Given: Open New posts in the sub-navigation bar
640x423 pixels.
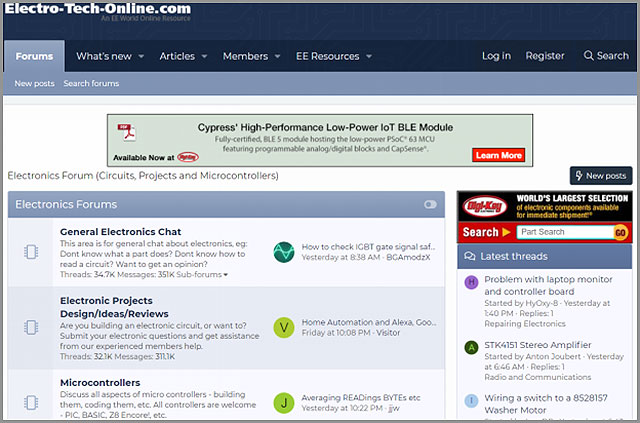Looking at the screenshot, I should (x=34, y=83).
